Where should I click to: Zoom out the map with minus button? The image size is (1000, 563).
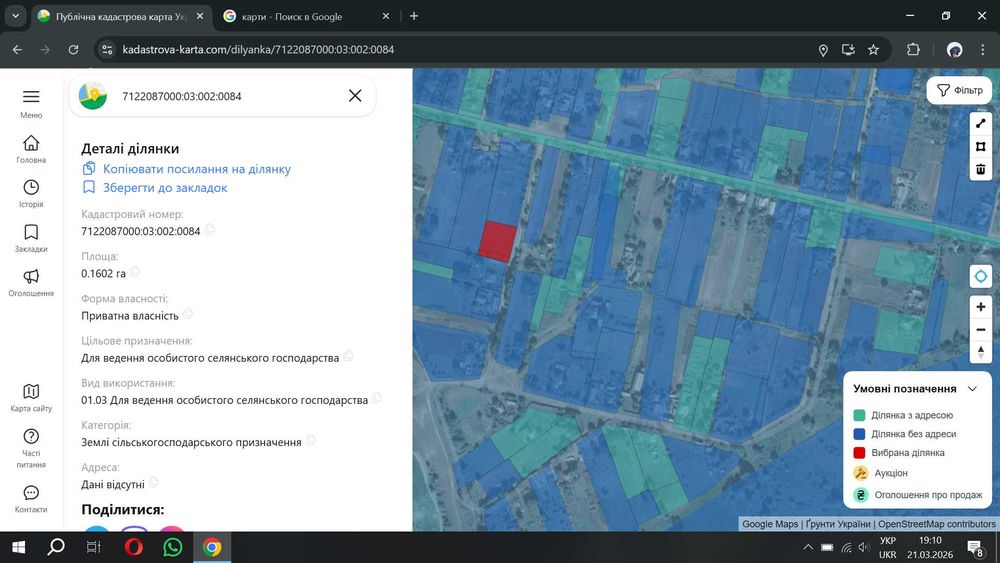click(981, 330)
